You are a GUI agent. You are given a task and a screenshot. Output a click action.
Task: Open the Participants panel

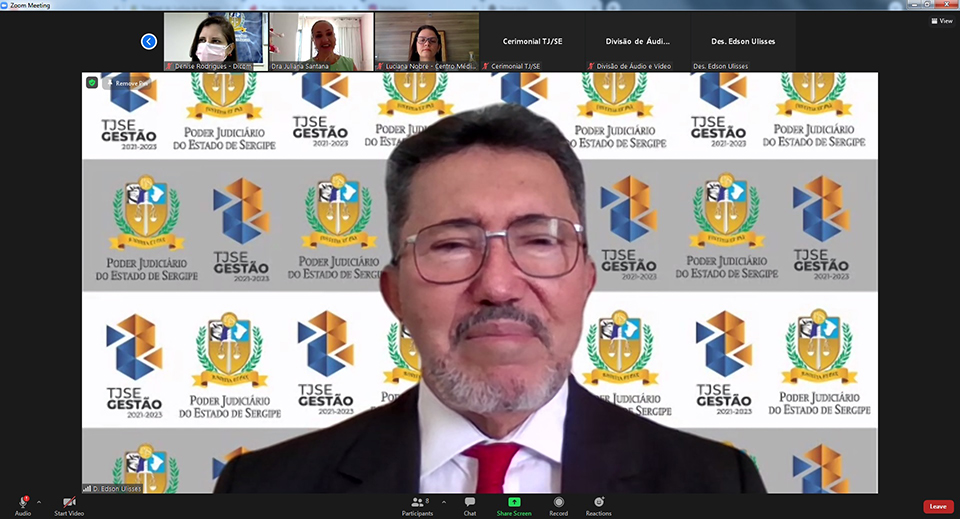coord(417,505)
